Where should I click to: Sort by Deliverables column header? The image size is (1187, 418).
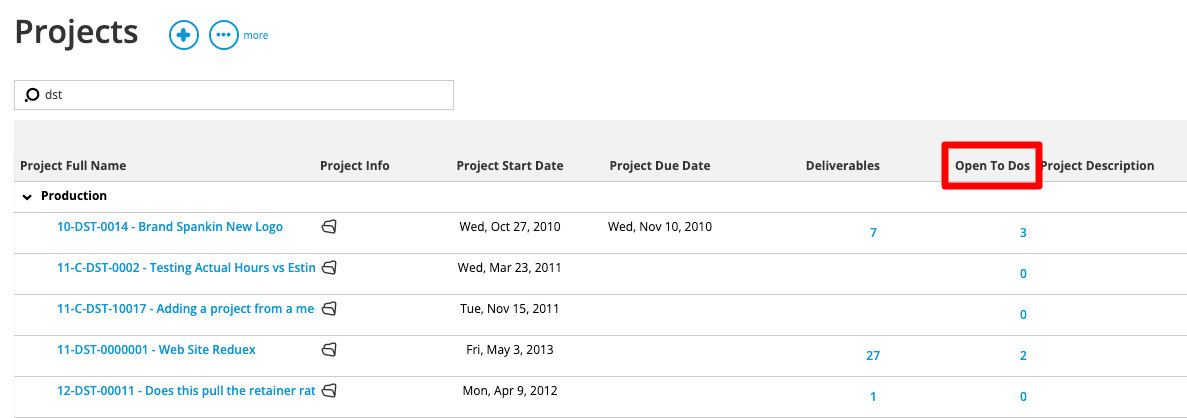coord(843,166)
